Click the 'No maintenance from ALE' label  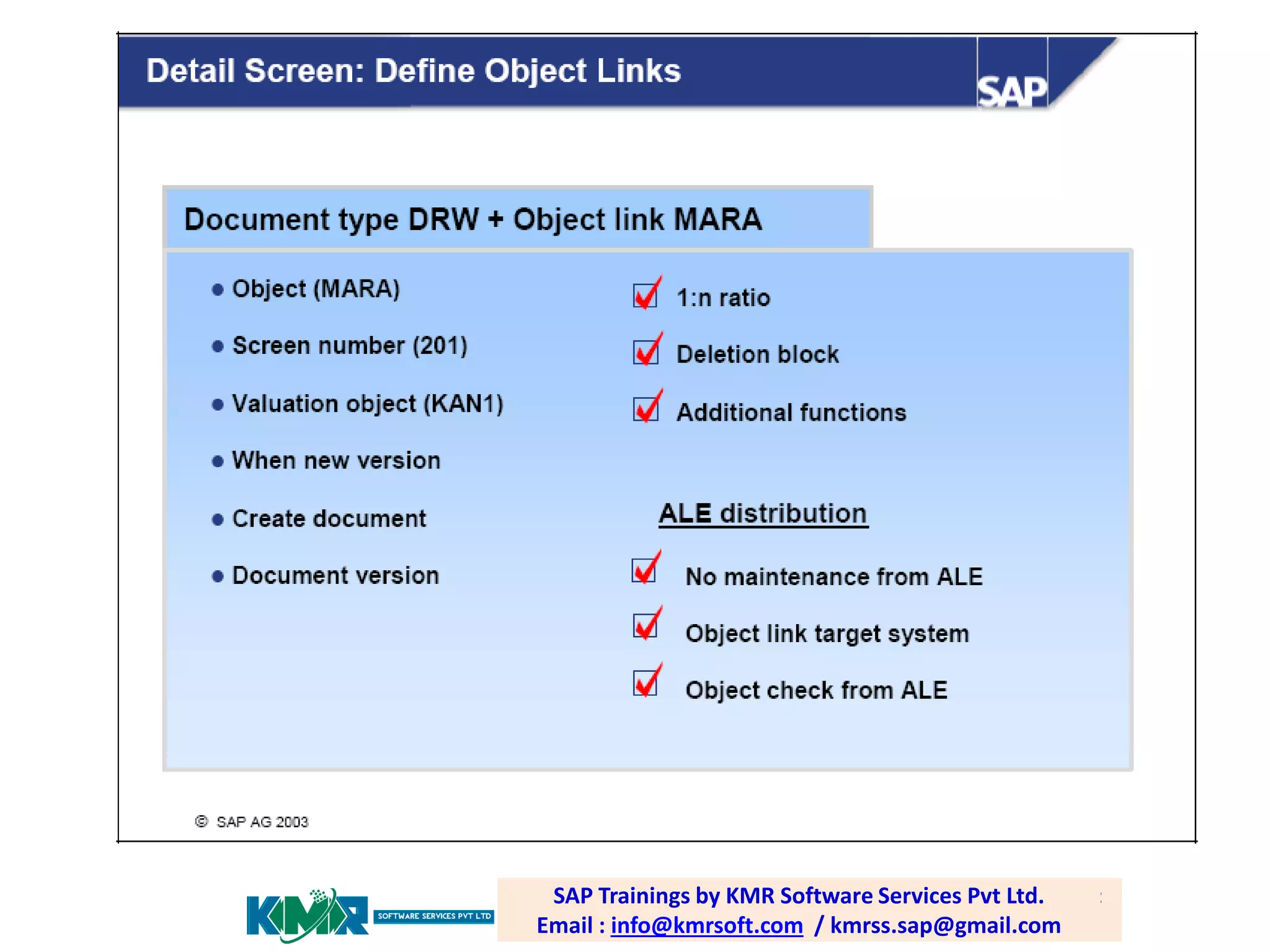click(x=834, y=577)
